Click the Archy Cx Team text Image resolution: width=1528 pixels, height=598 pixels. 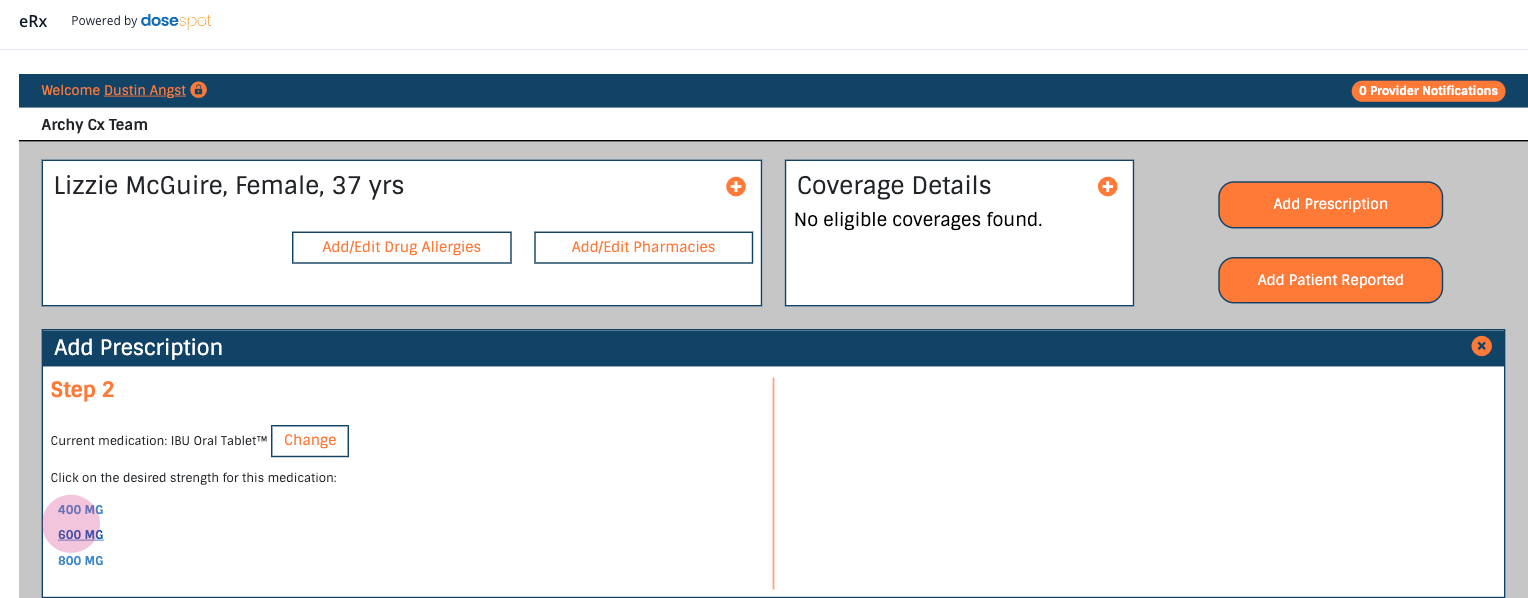point(94,125)
